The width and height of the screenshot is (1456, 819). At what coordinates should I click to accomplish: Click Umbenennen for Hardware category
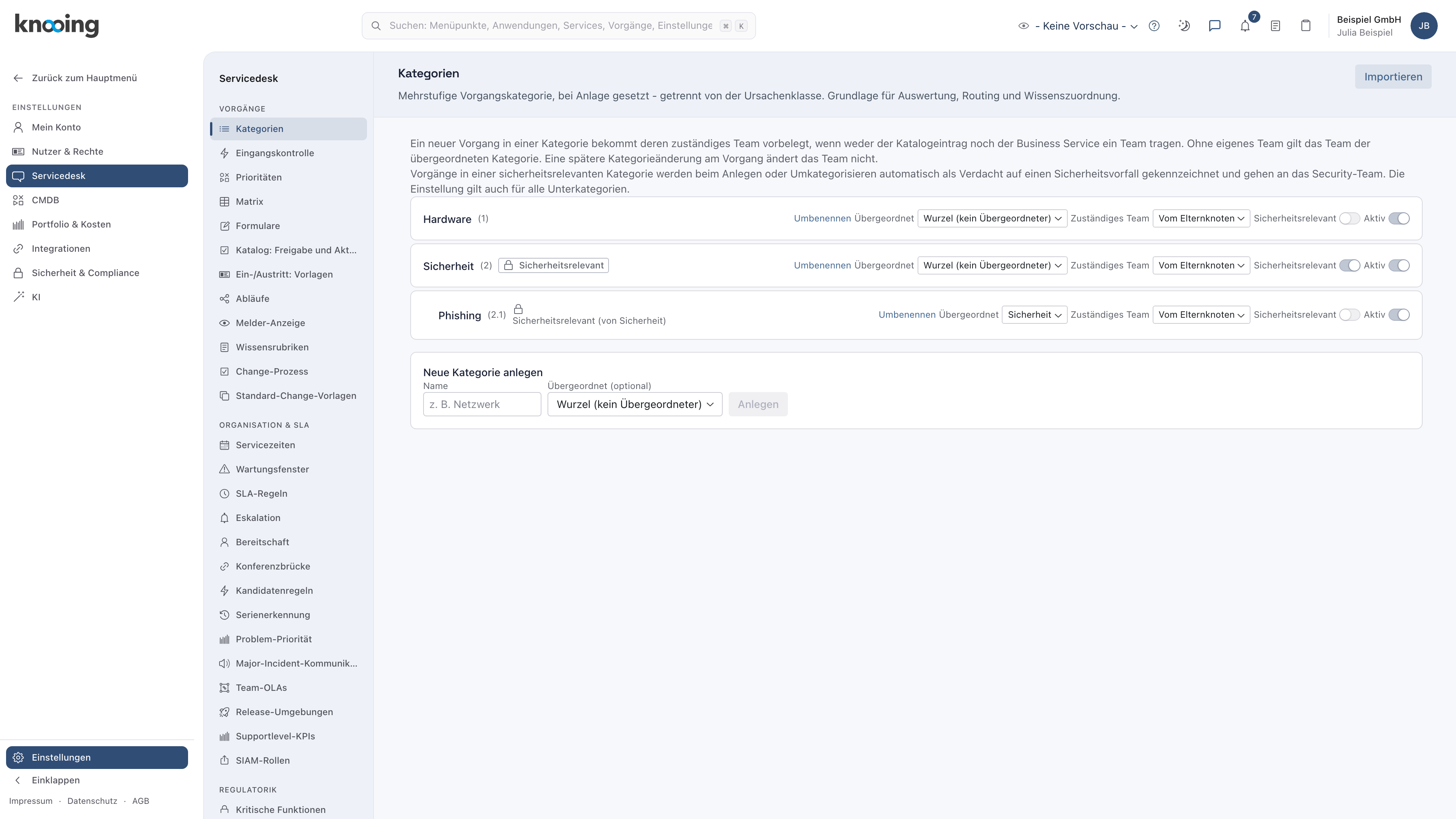pos(822,219)
